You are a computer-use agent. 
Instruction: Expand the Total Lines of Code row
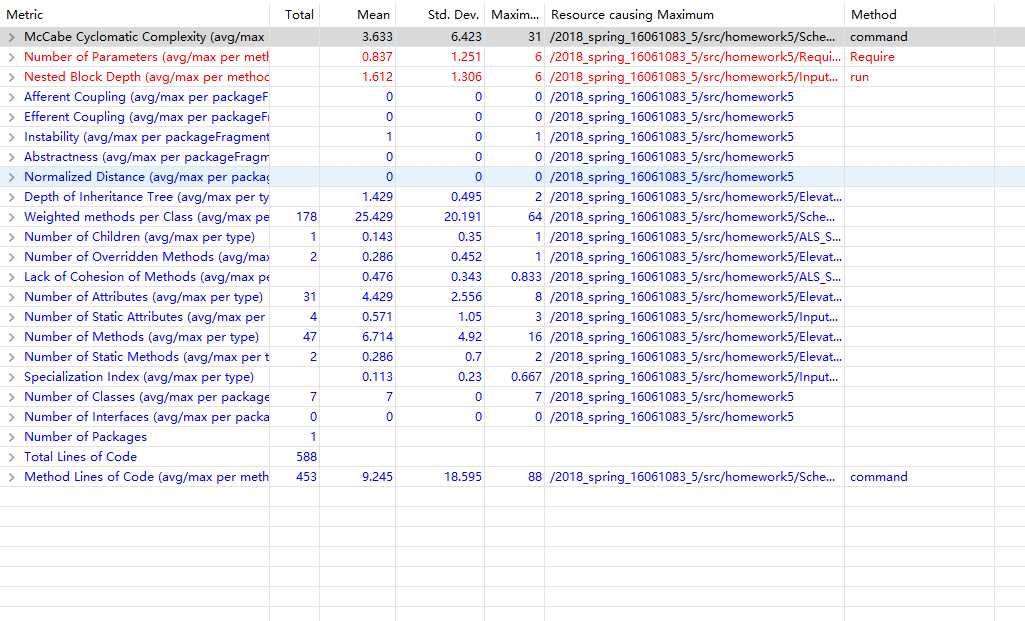[12, 458]
